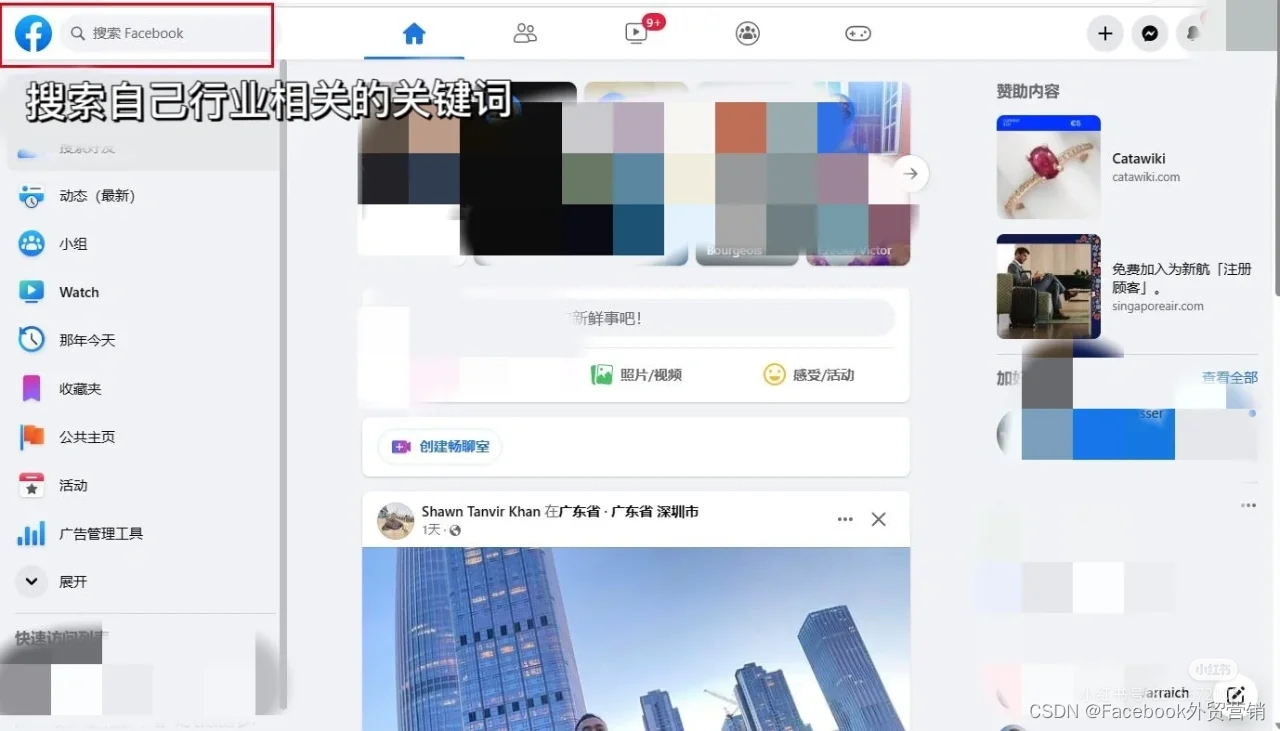Open contacts section three-dot options
This screenshot has width=1280, height=731.
click(x=1248, y=505)
